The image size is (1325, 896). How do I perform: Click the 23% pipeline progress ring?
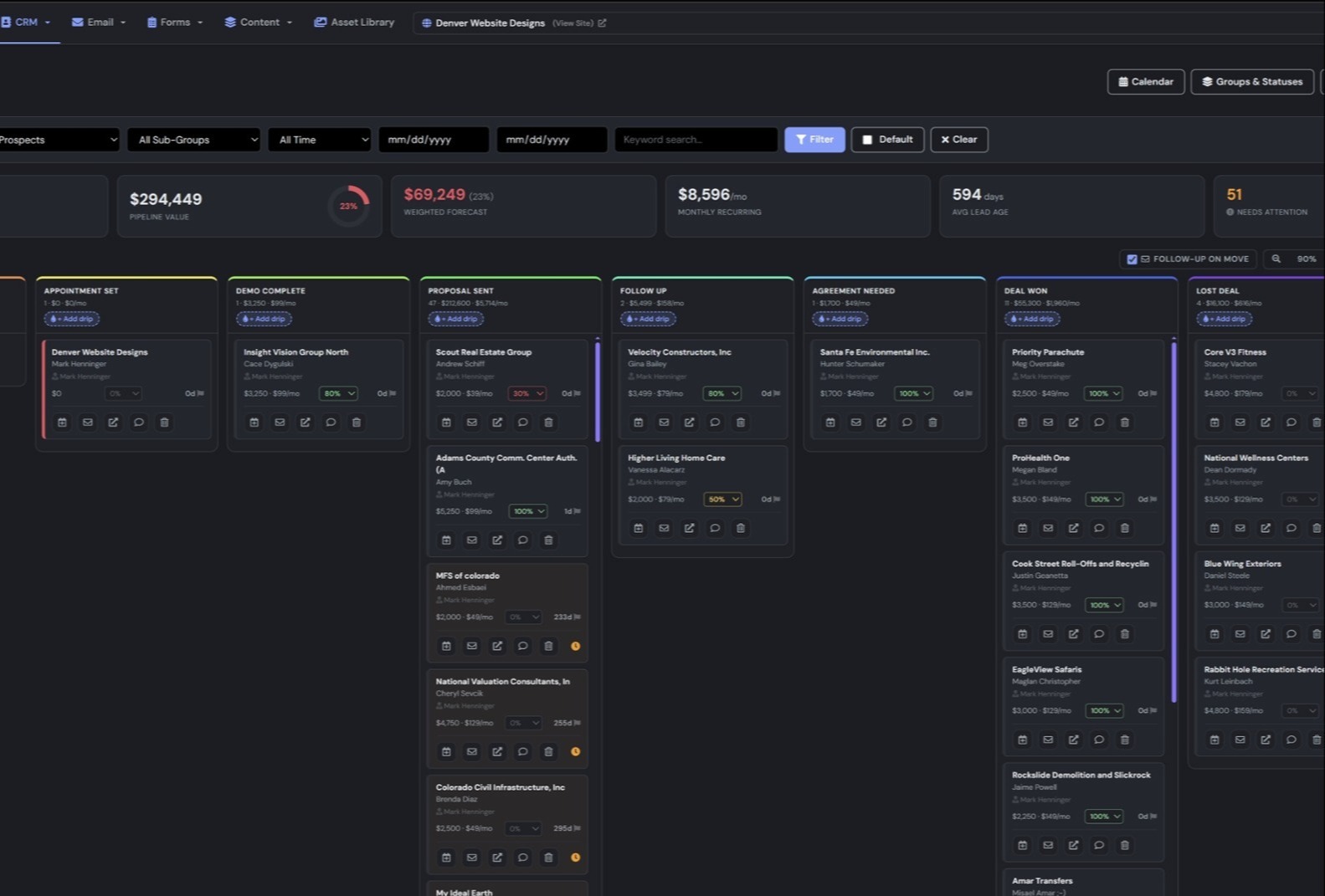pyautogui.click(x=348, y=206)
